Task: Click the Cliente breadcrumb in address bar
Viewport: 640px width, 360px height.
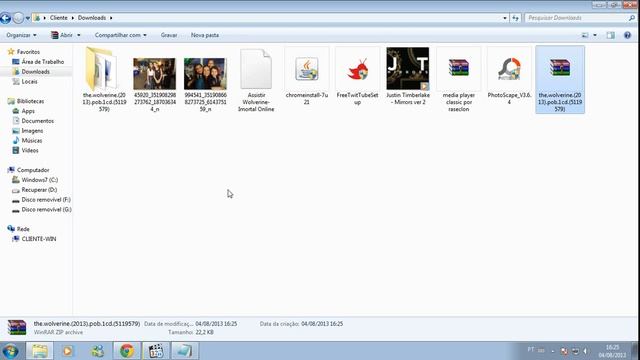Action: [59, 18]
